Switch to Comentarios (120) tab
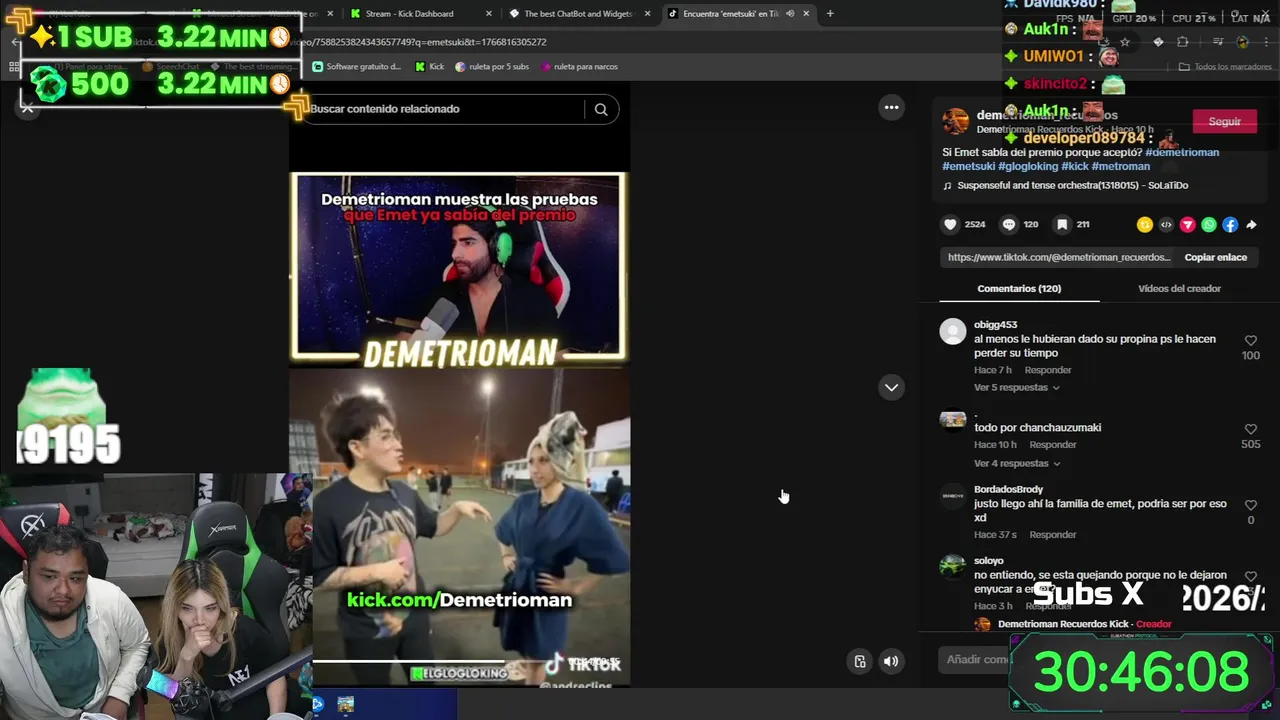The image size is (1280, 720). [1019, 288]
